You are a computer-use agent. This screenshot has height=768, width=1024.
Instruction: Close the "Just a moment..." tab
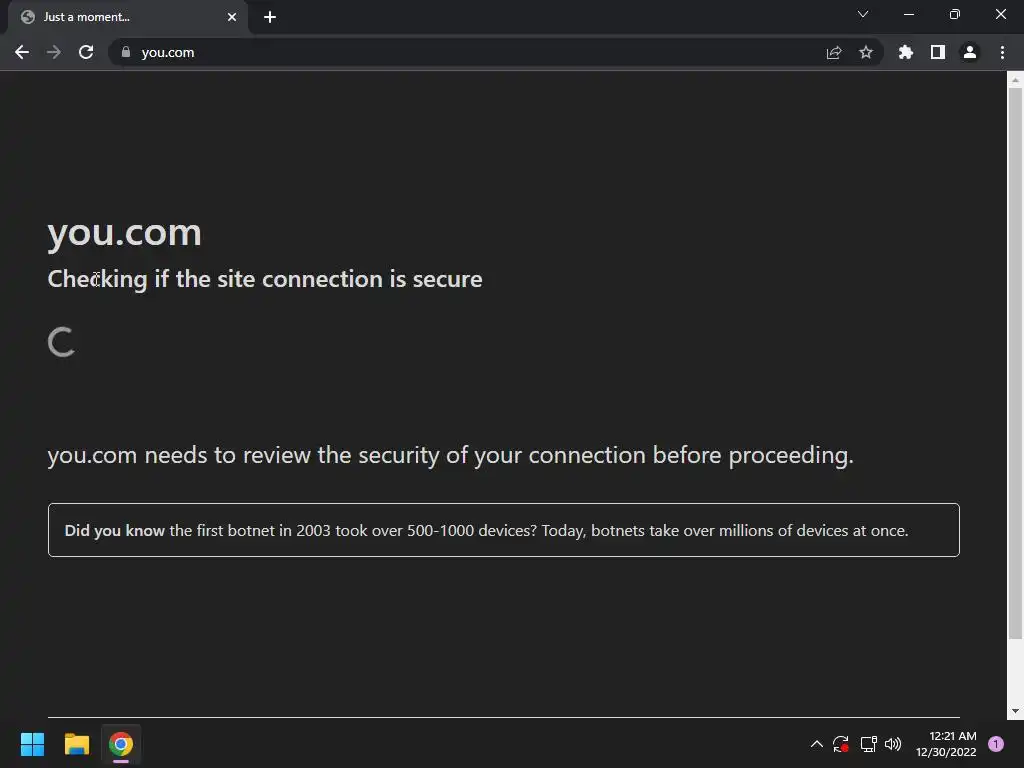(x=232, y=17)
